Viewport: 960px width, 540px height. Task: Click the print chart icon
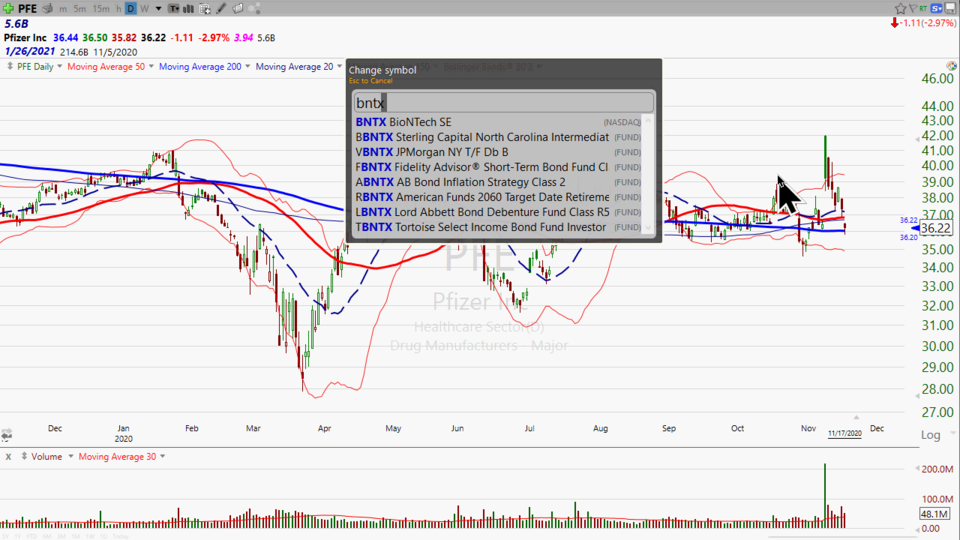tap(48, 9)
